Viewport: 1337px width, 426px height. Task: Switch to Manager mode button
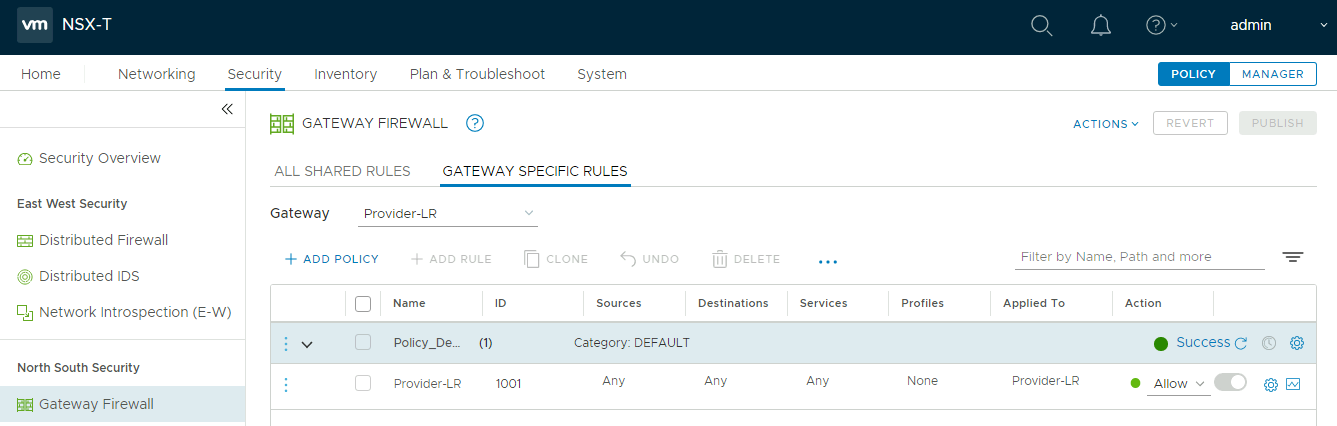point(1272,74)
